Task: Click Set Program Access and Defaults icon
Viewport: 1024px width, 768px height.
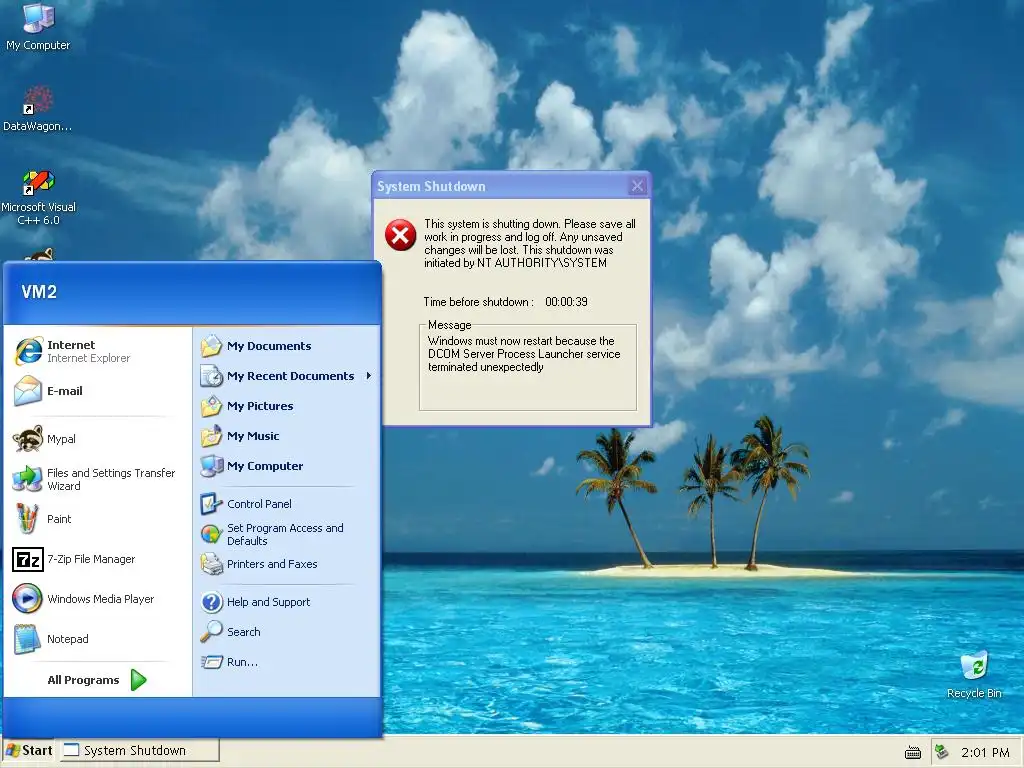Action: (212, 534)
